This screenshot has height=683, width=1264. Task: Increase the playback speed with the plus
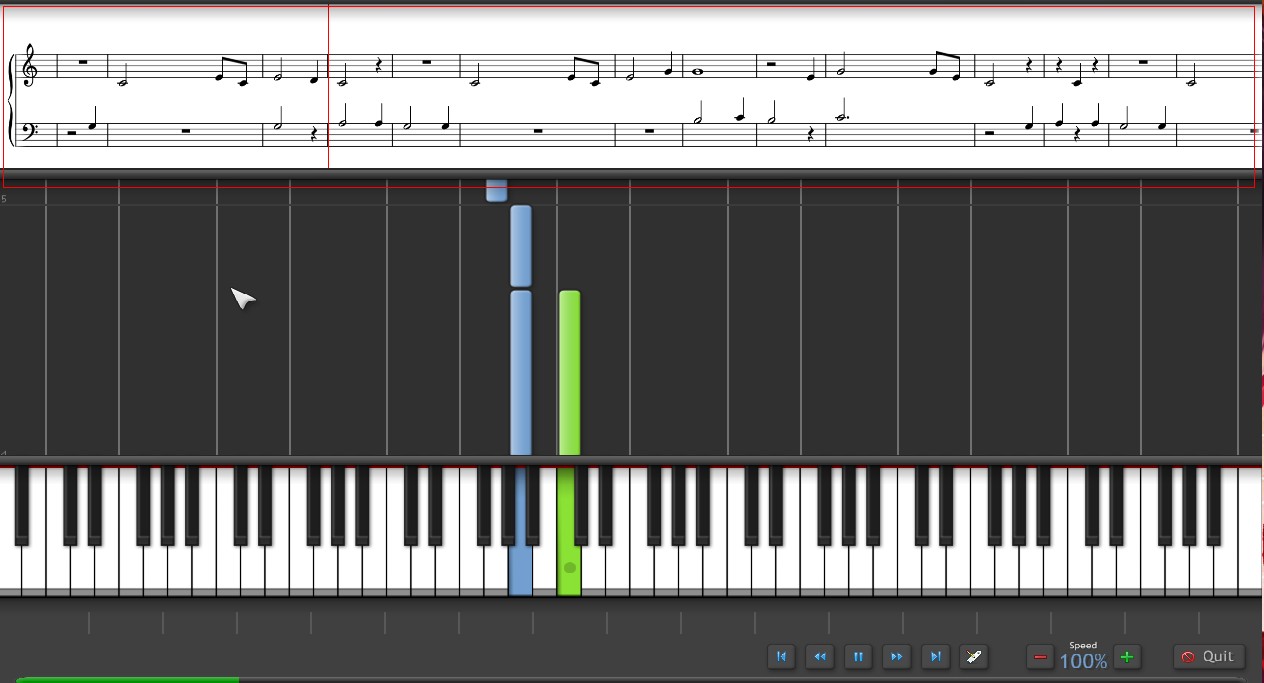[x=1126, y=657]
